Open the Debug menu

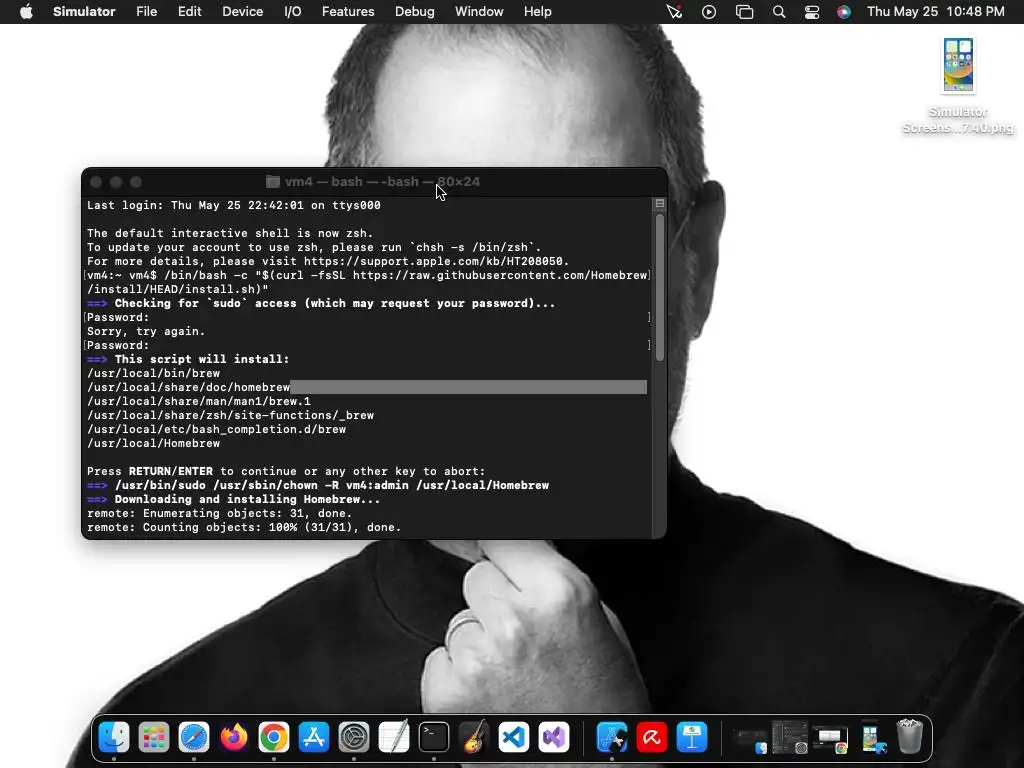tap(415, 12)
